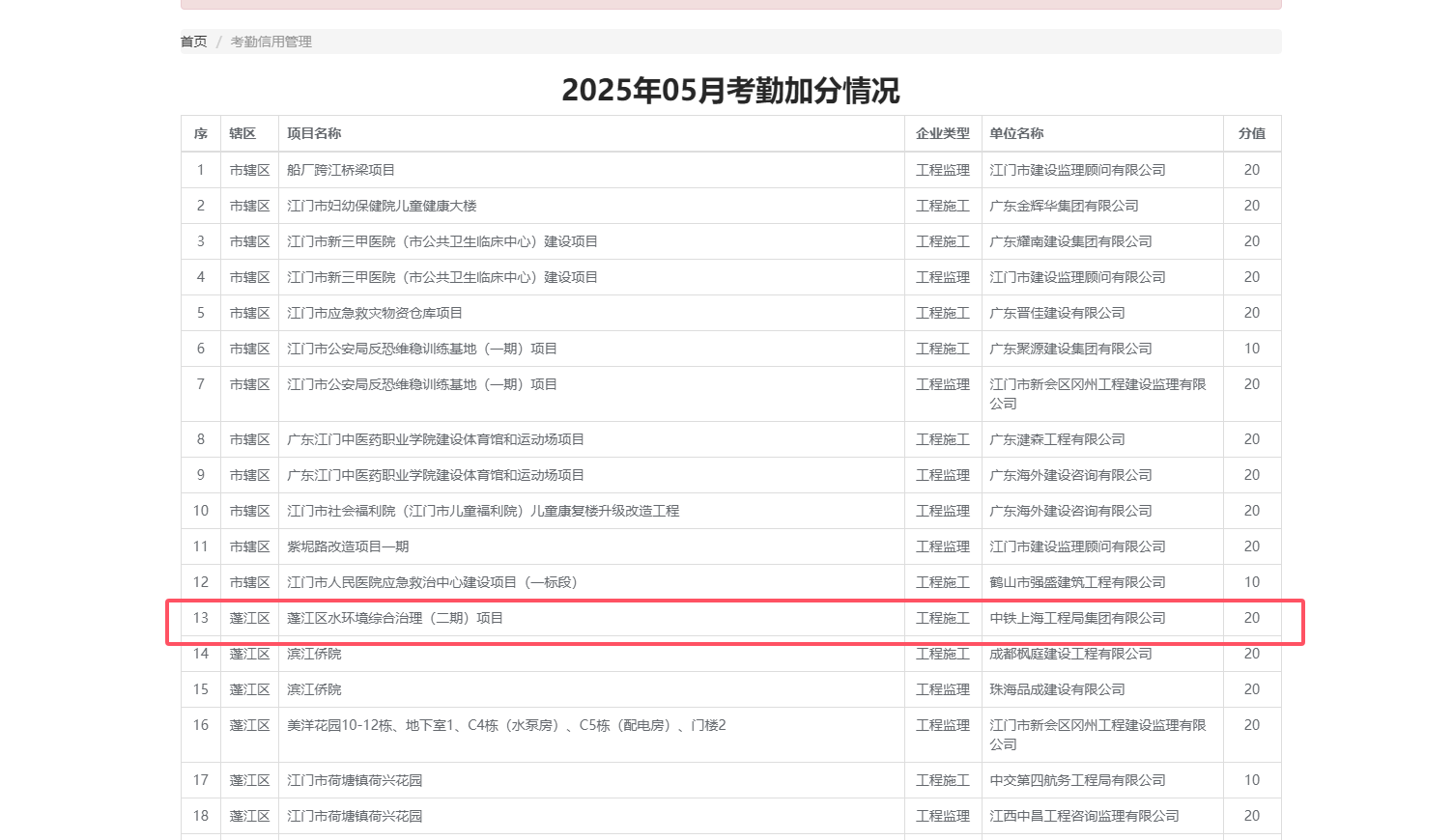
Task: Click 江门市新会区冈州工程建设监理有限公司 in row 7
Action: pyautogui.click(x=1097, y=394)
